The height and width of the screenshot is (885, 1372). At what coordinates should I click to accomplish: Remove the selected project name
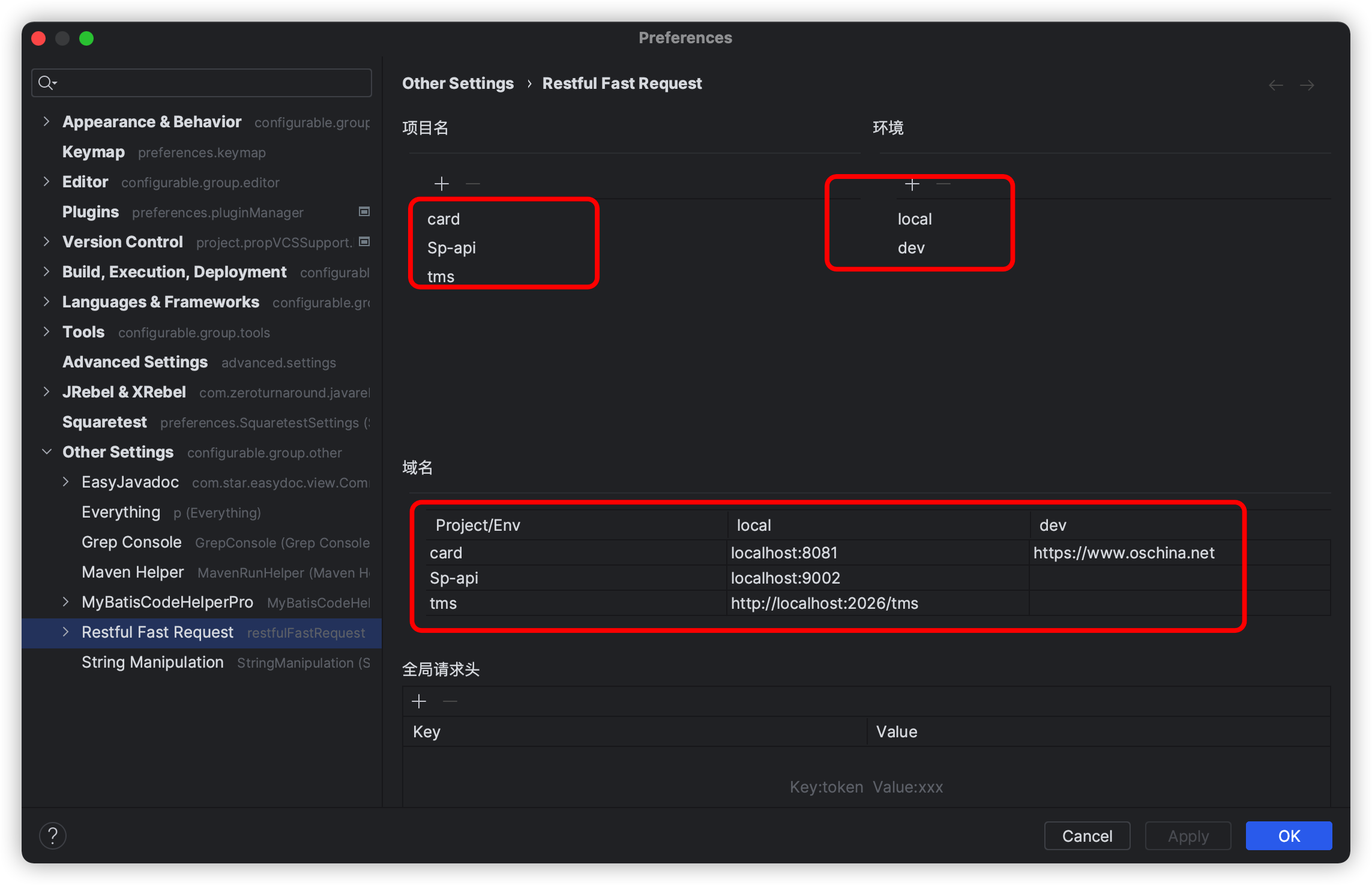point(472,183)
